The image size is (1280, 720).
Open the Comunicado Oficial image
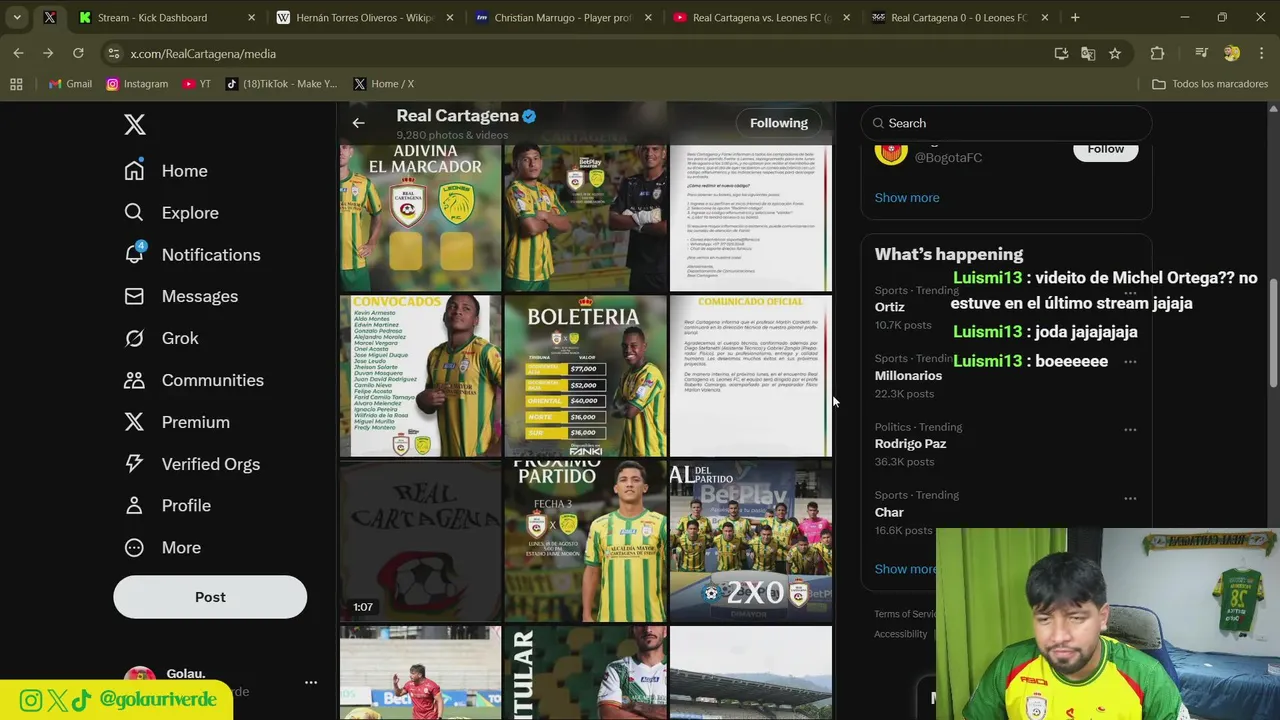click(x=750, y=376)
